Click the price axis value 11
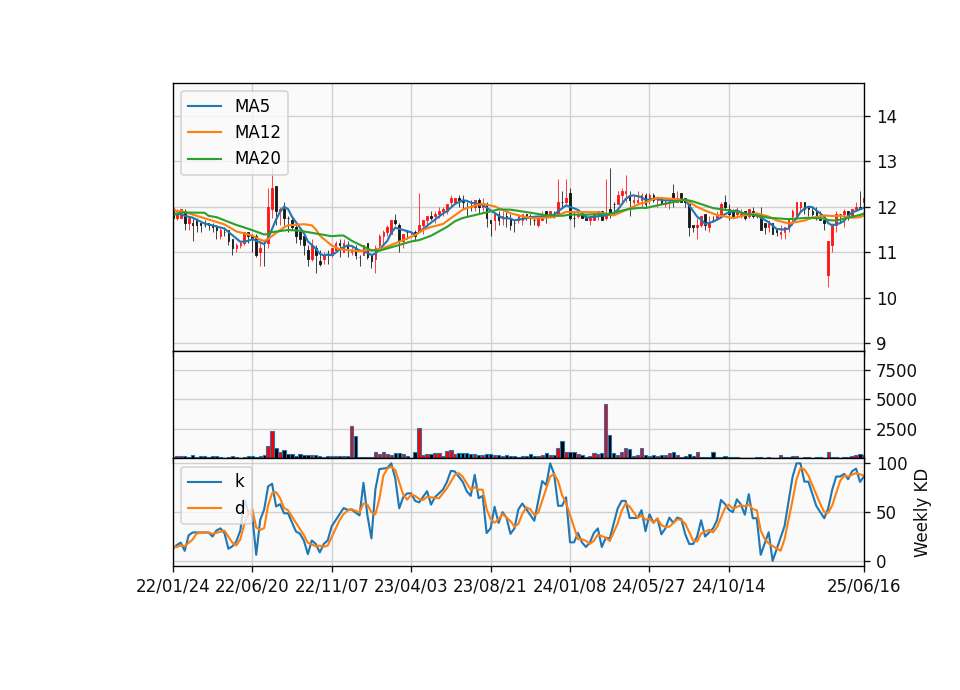 coord(887,253)
